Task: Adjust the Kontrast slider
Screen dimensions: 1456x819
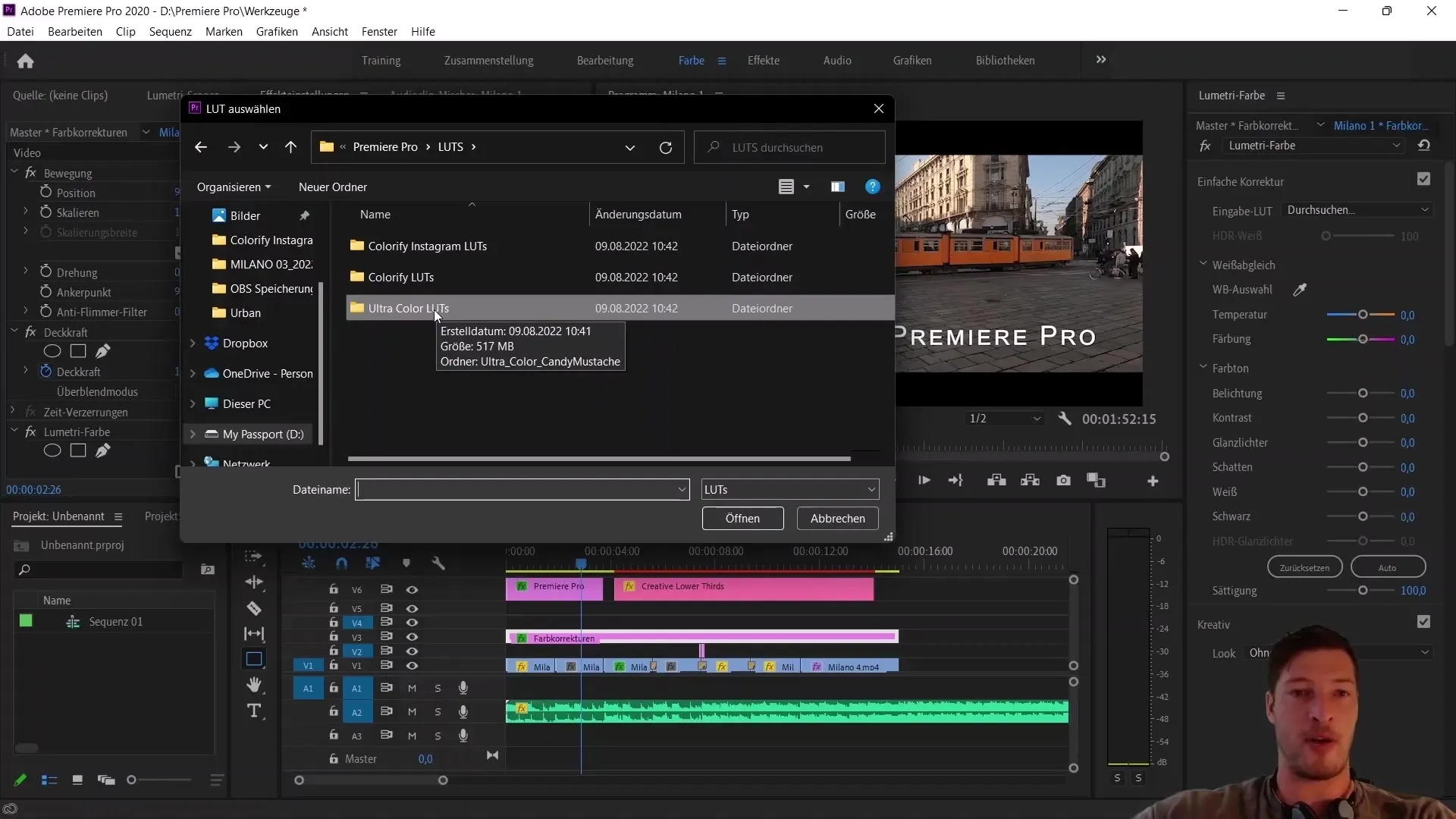Action: [1362, 419]
